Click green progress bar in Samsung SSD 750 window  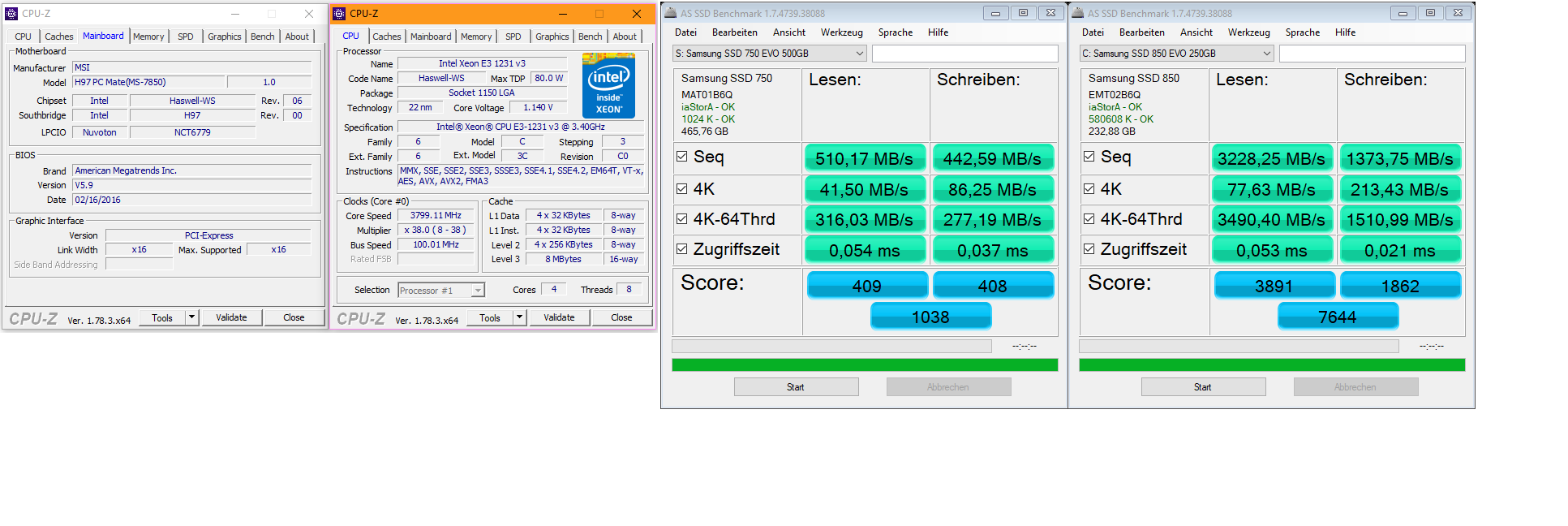865,364
